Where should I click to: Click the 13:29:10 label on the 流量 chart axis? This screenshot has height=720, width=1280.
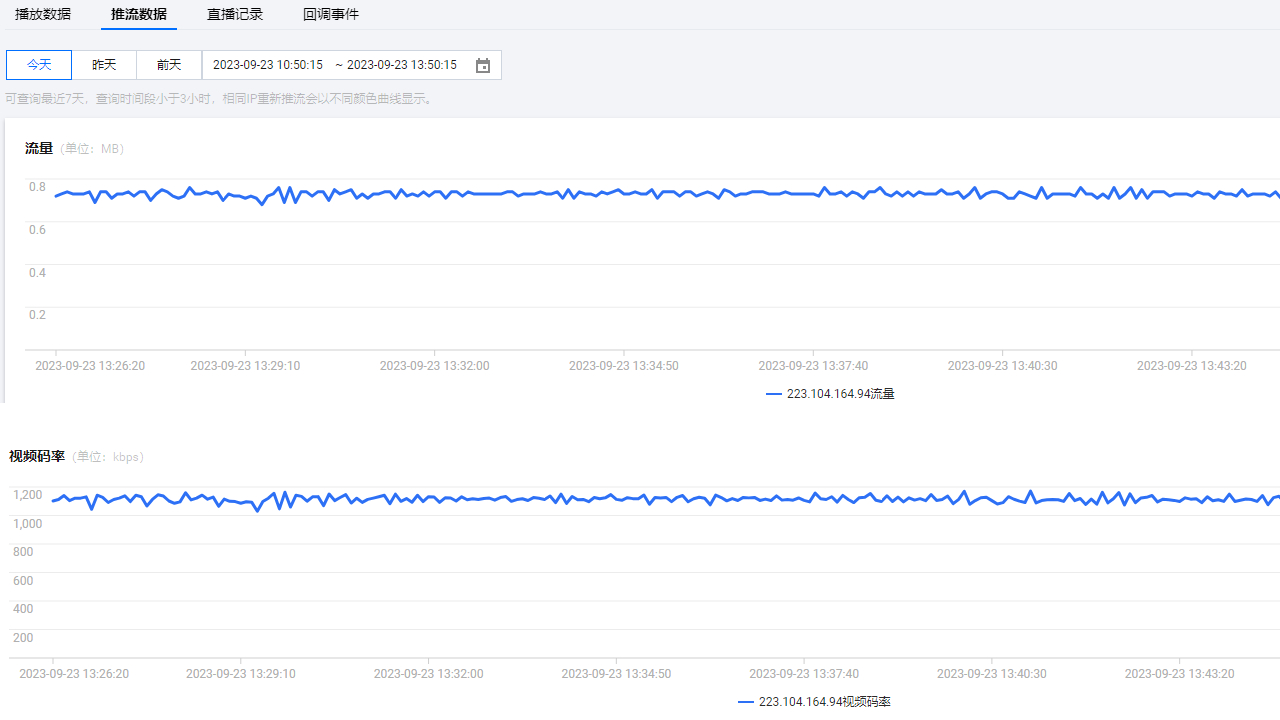coord(245,366)
